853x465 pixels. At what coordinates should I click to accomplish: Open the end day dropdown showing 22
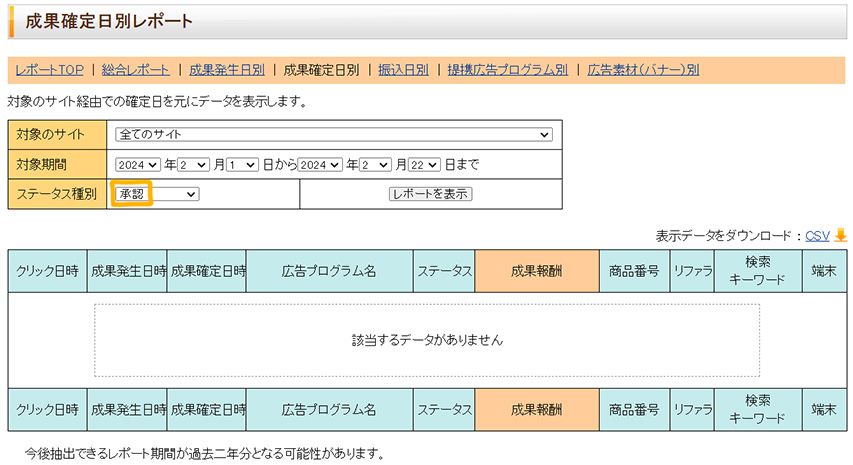click(424, 164)
